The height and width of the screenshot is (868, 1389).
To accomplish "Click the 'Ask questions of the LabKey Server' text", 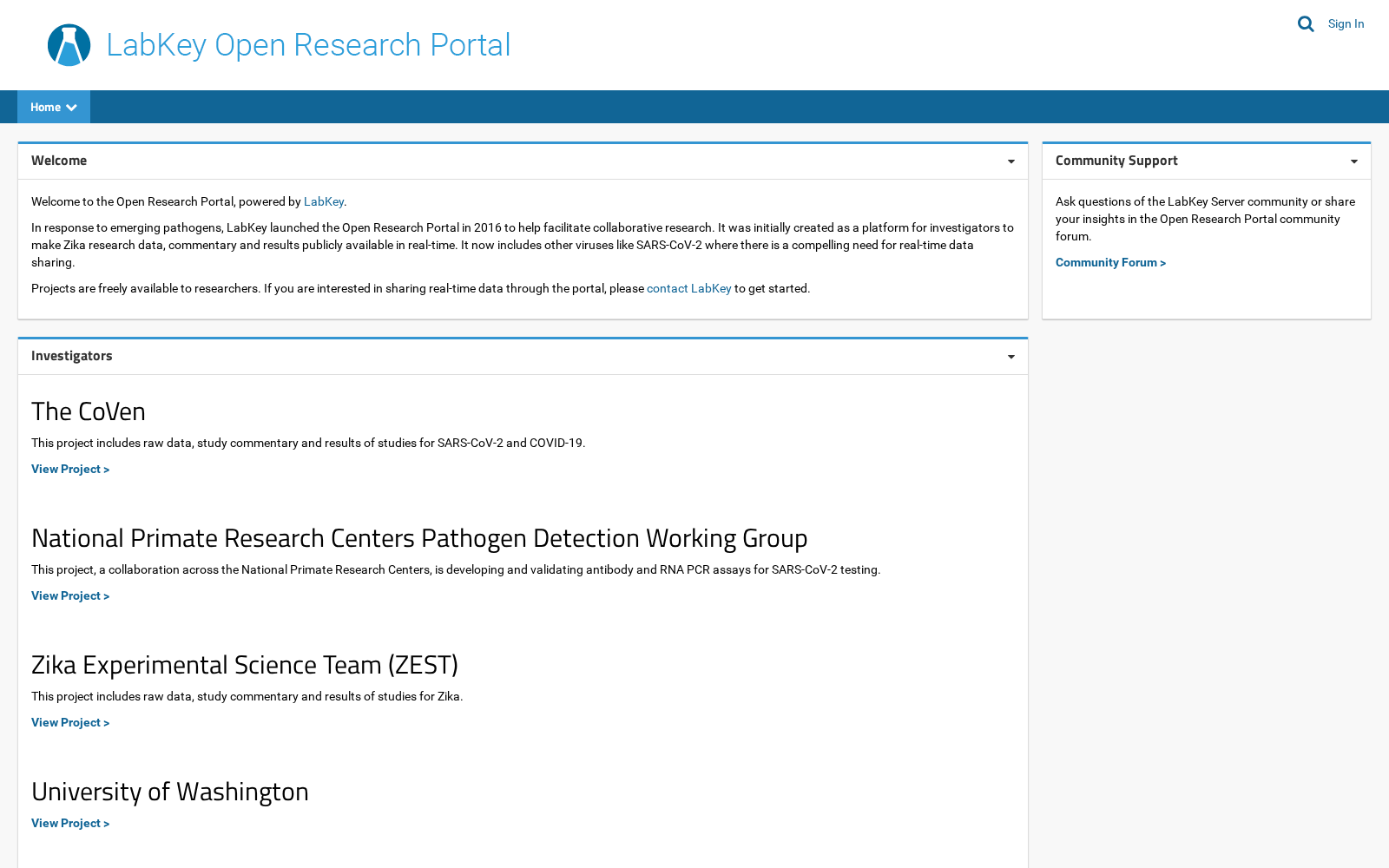I will (x=1205, y=219).
